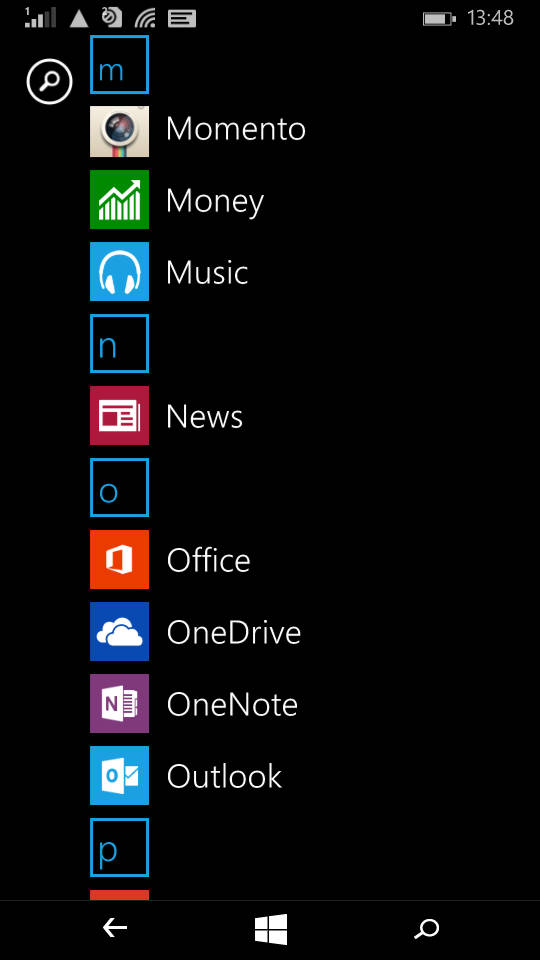Viewport: 540px width, 960px height.
Task: Open the red News app tile
Action: pyautogui.click(x=119, y=415)
